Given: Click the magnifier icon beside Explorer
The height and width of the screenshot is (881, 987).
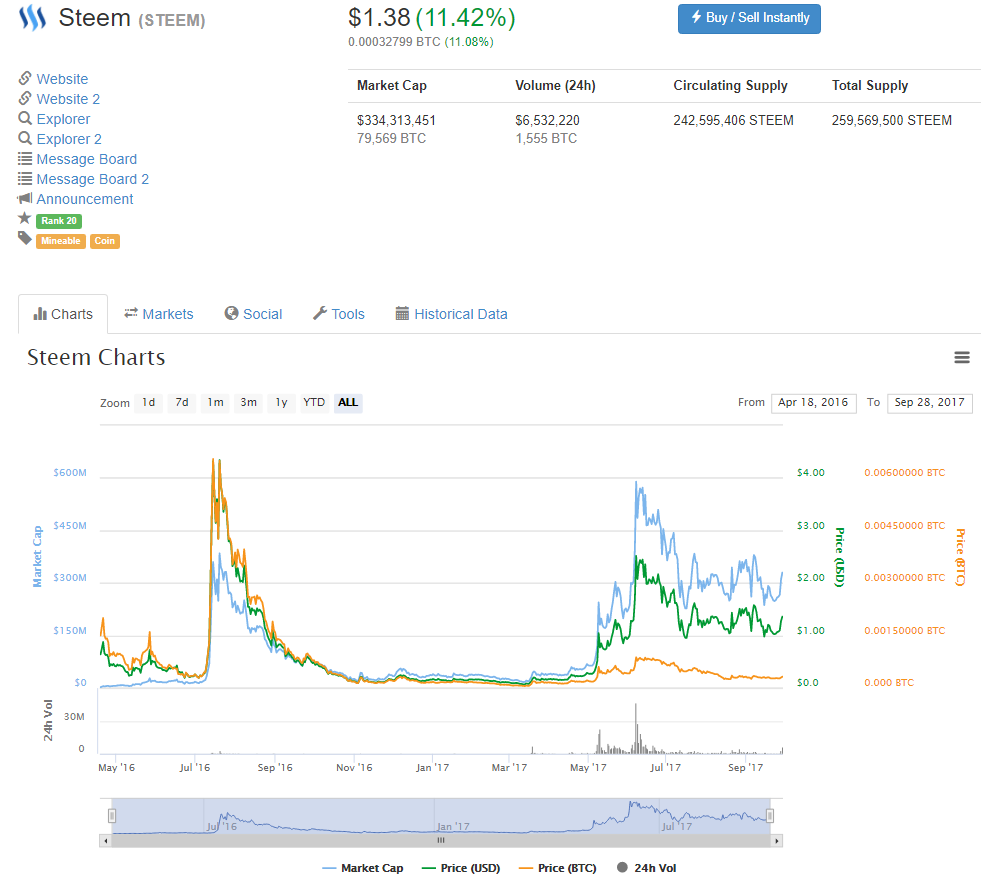Looking at the screenshot, I should [25, 118].
